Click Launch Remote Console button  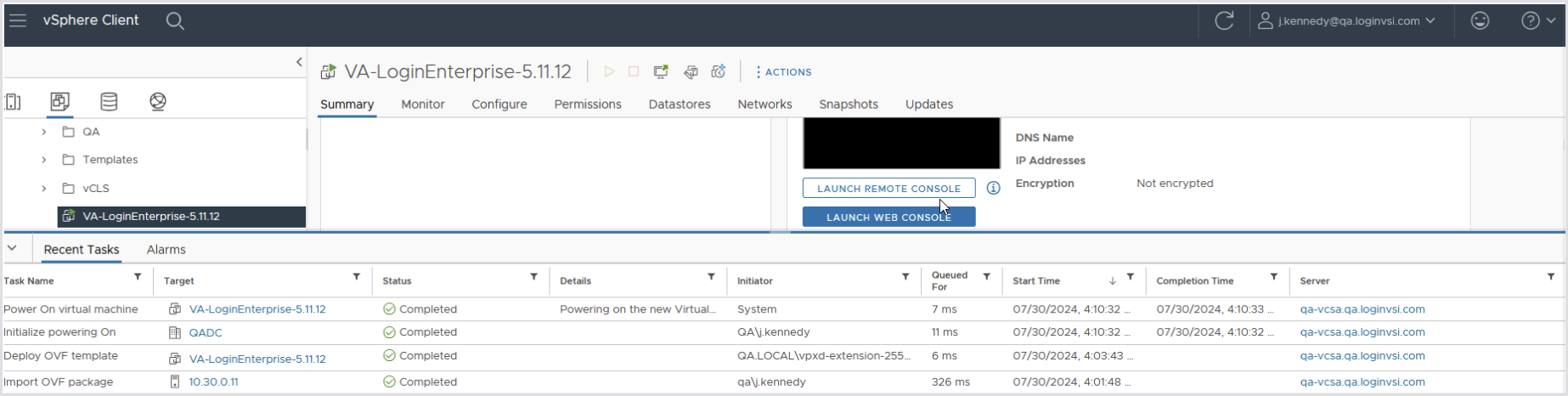tap(888, 189)
